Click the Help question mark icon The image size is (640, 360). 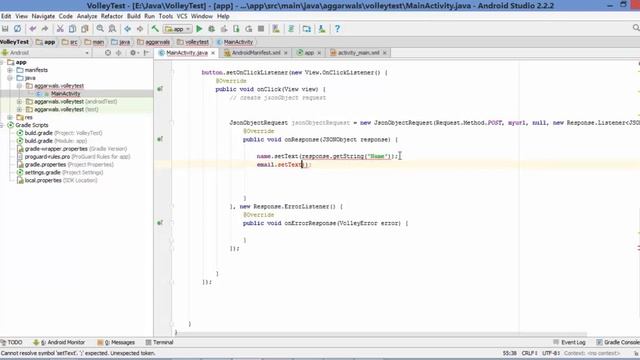pyautogui.click(x=337, y=29)
